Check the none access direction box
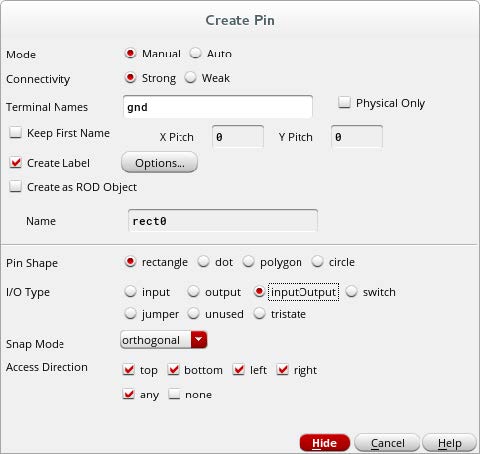 point(174,394)
